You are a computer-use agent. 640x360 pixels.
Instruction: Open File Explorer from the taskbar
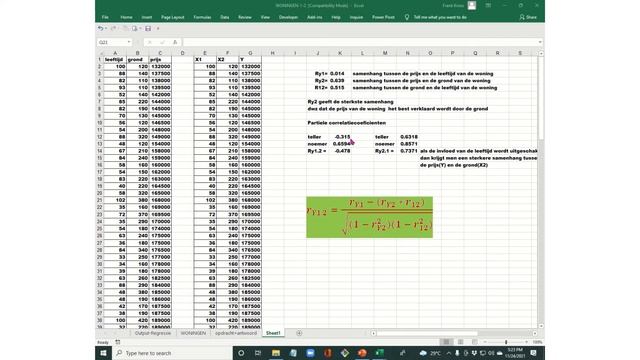pos(276,353)
